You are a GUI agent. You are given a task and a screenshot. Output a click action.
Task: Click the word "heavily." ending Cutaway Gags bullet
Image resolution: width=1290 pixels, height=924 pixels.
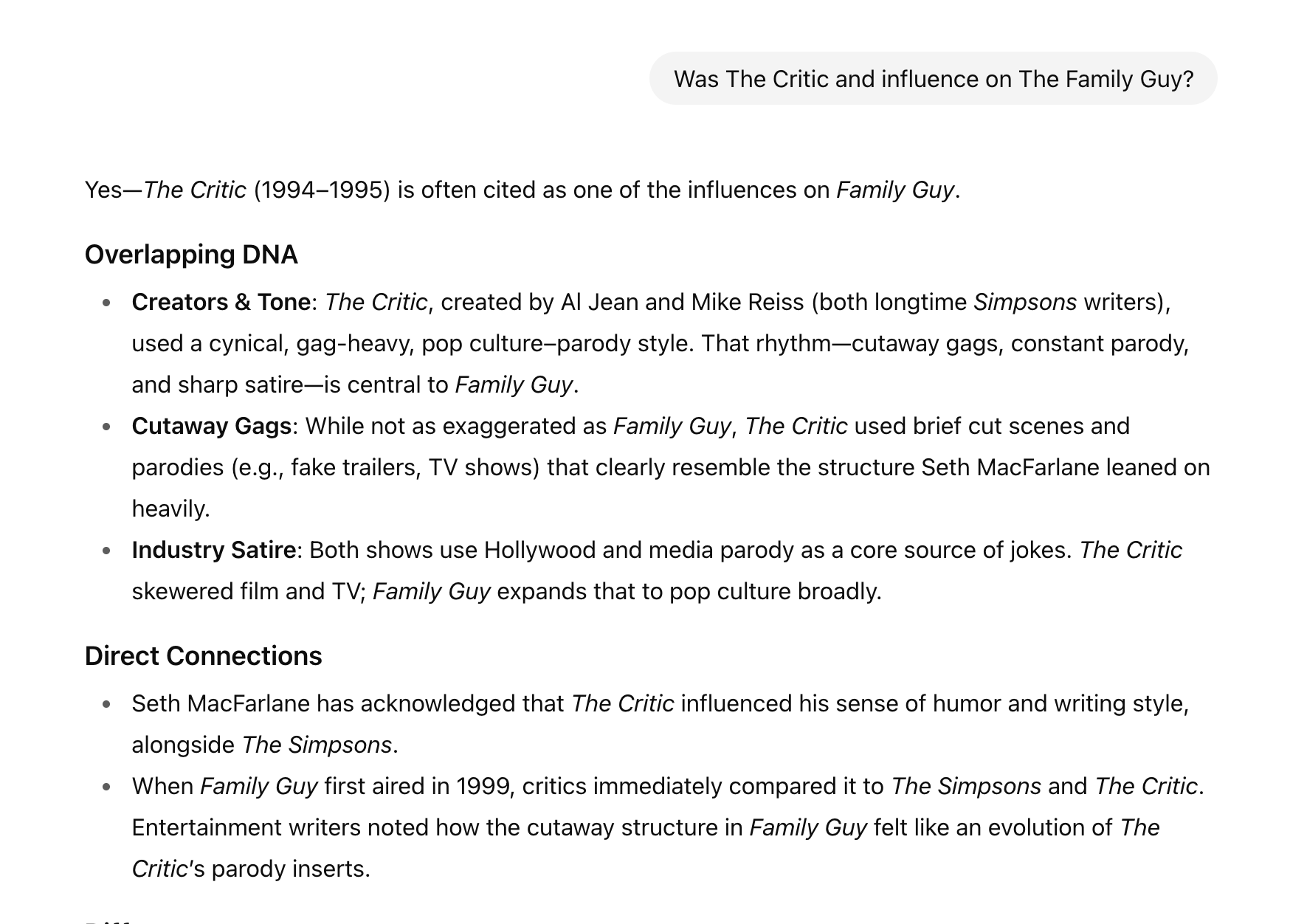[171, 508]
